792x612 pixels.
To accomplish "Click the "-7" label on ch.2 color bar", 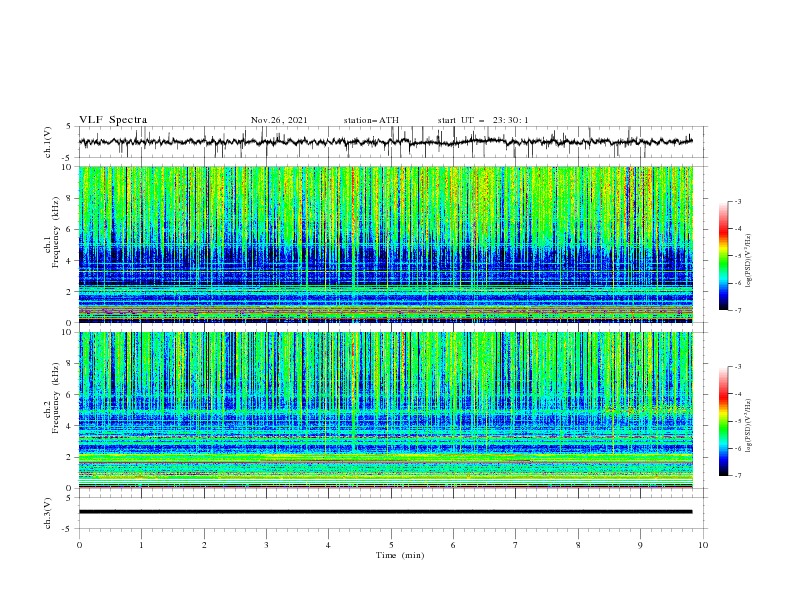I will (x=738, y=476).
